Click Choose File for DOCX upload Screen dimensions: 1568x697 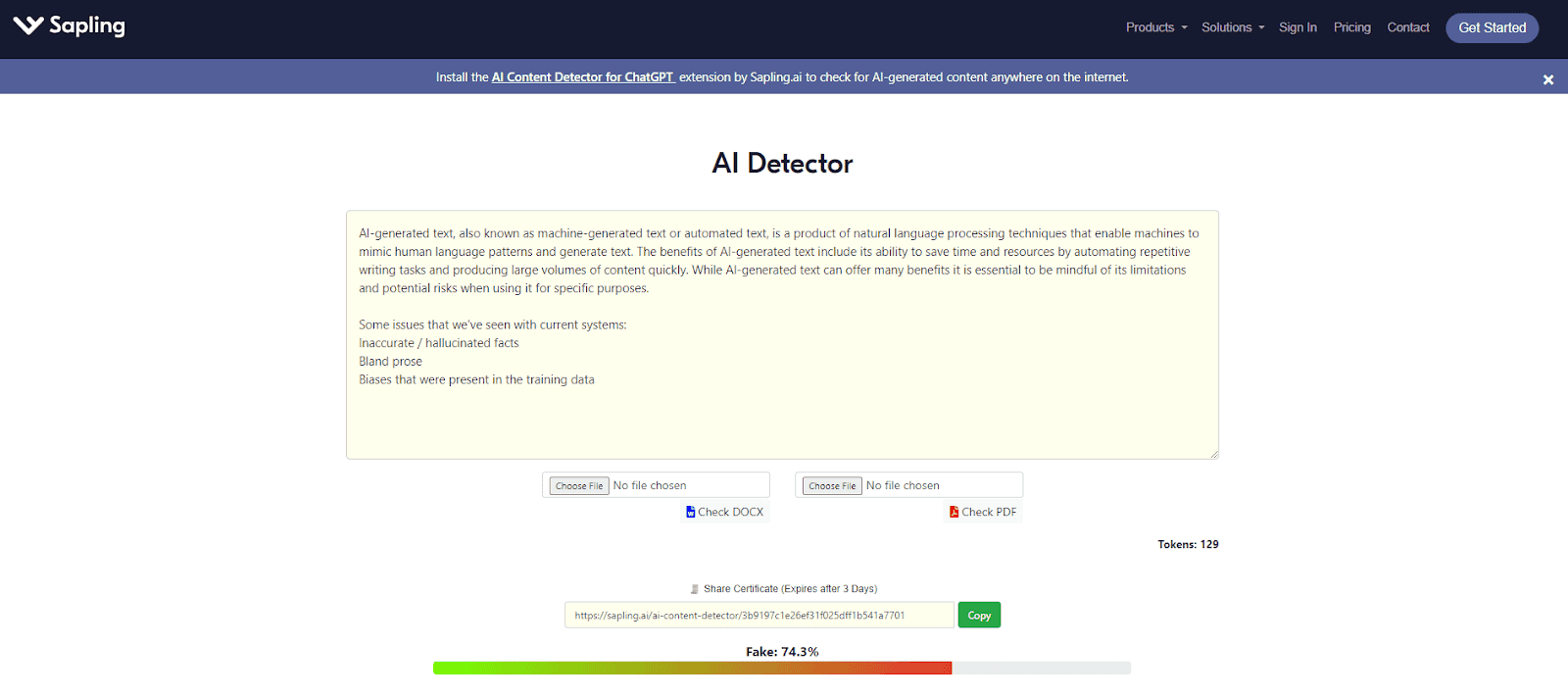pos(579,486)
